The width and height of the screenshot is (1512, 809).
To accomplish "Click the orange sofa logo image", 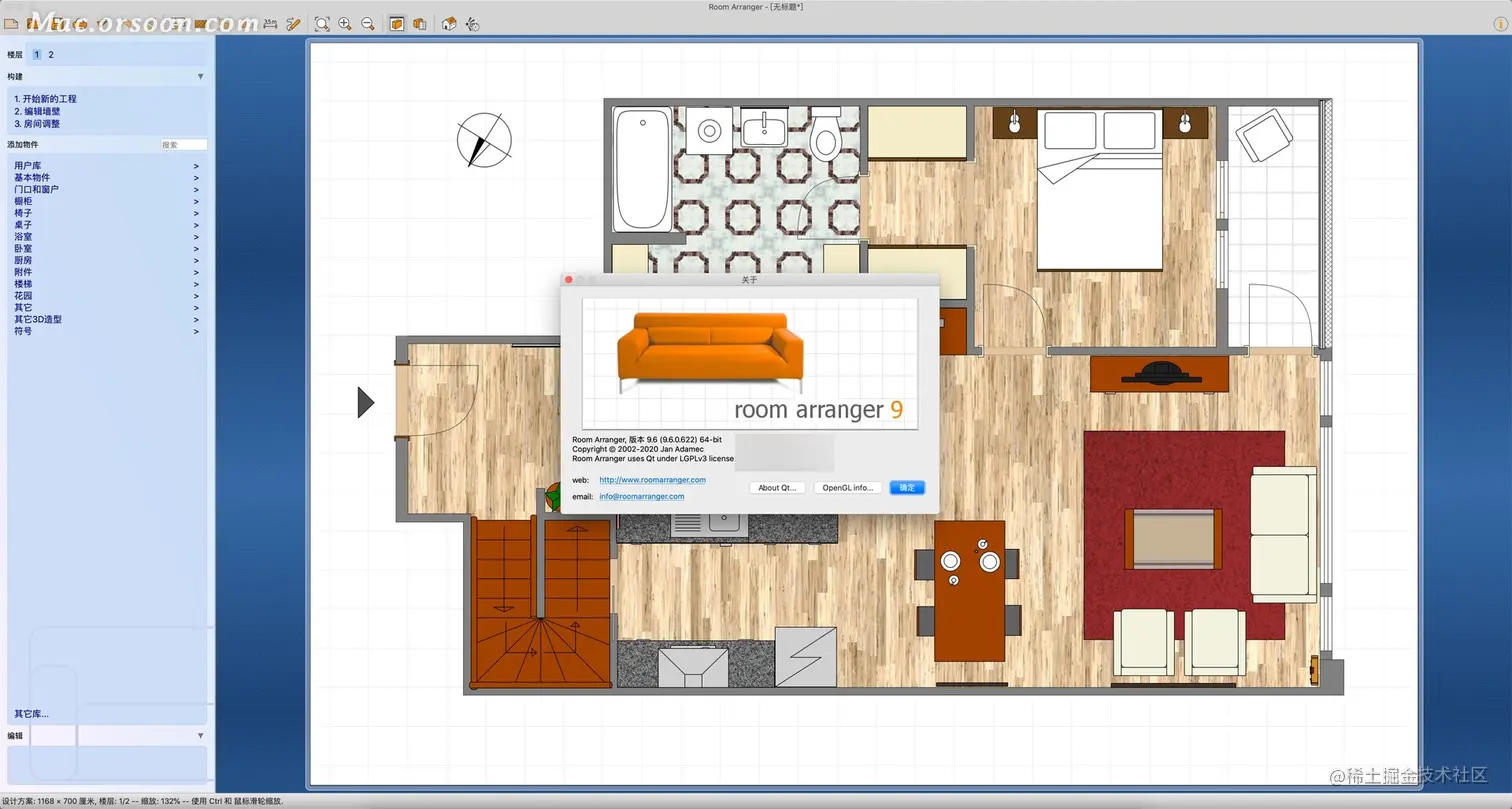I will point(710,352).
